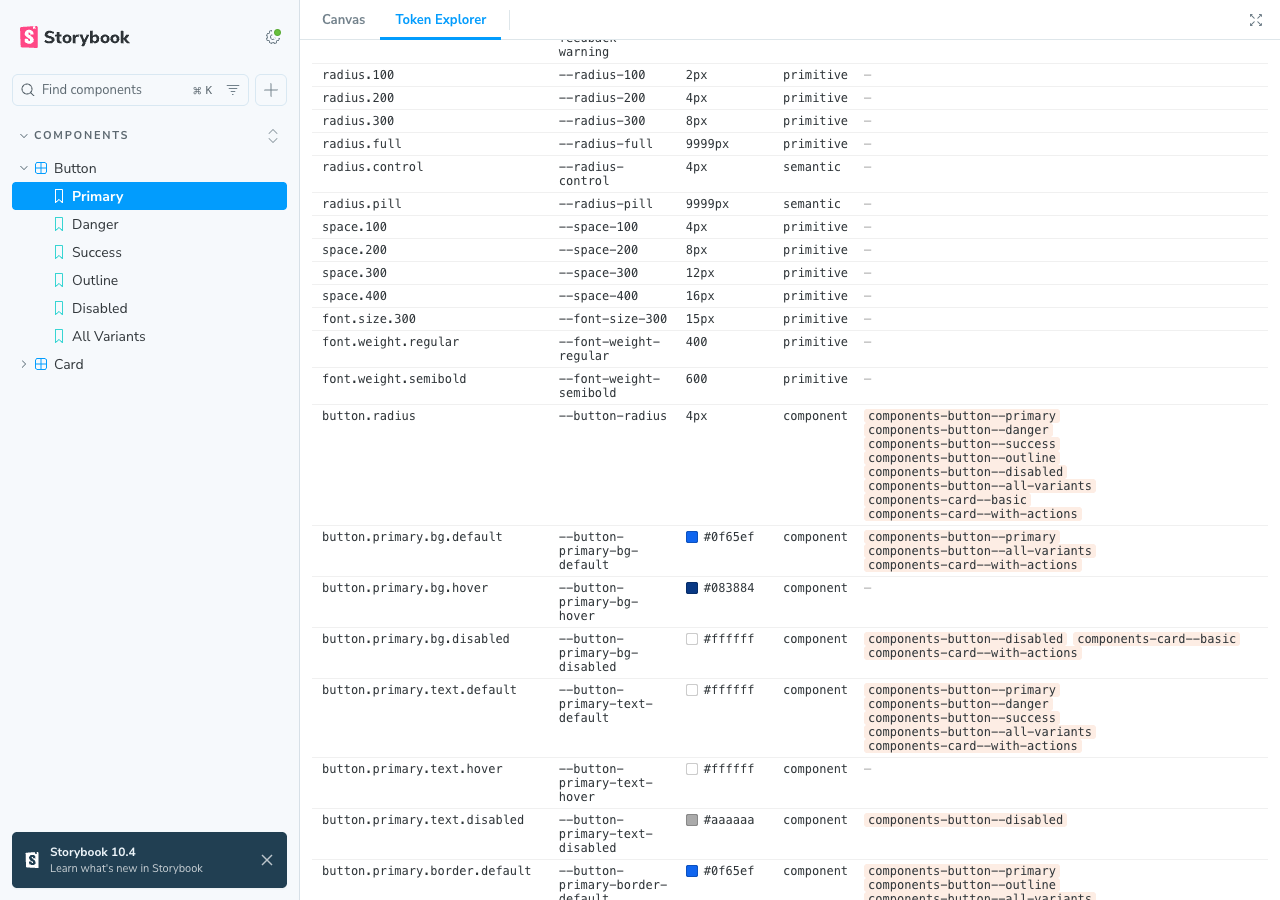Click the 600 value for font.weight.semibold

[x=697, y=379]
